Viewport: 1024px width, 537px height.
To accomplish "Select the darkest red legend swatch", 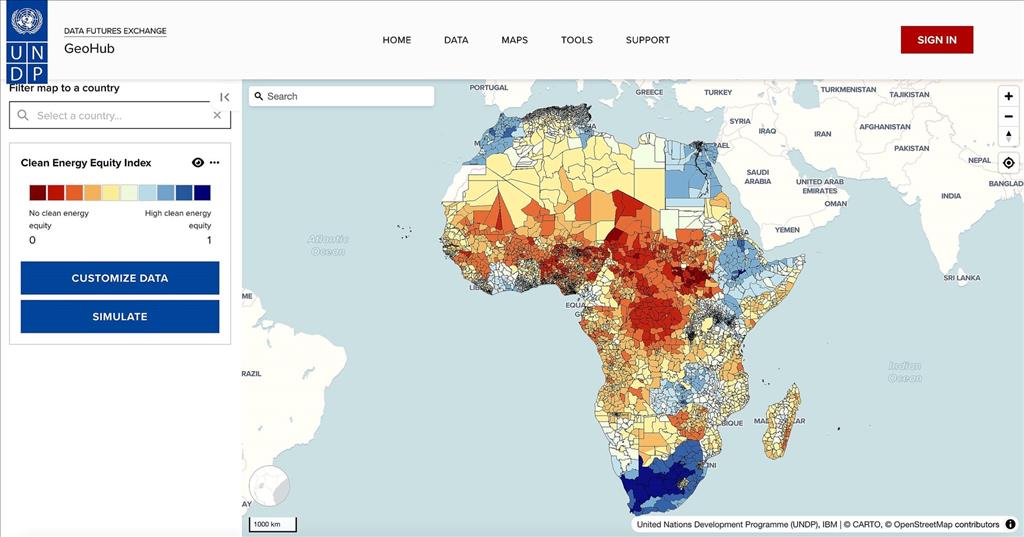I will click(x=37, y=193).
